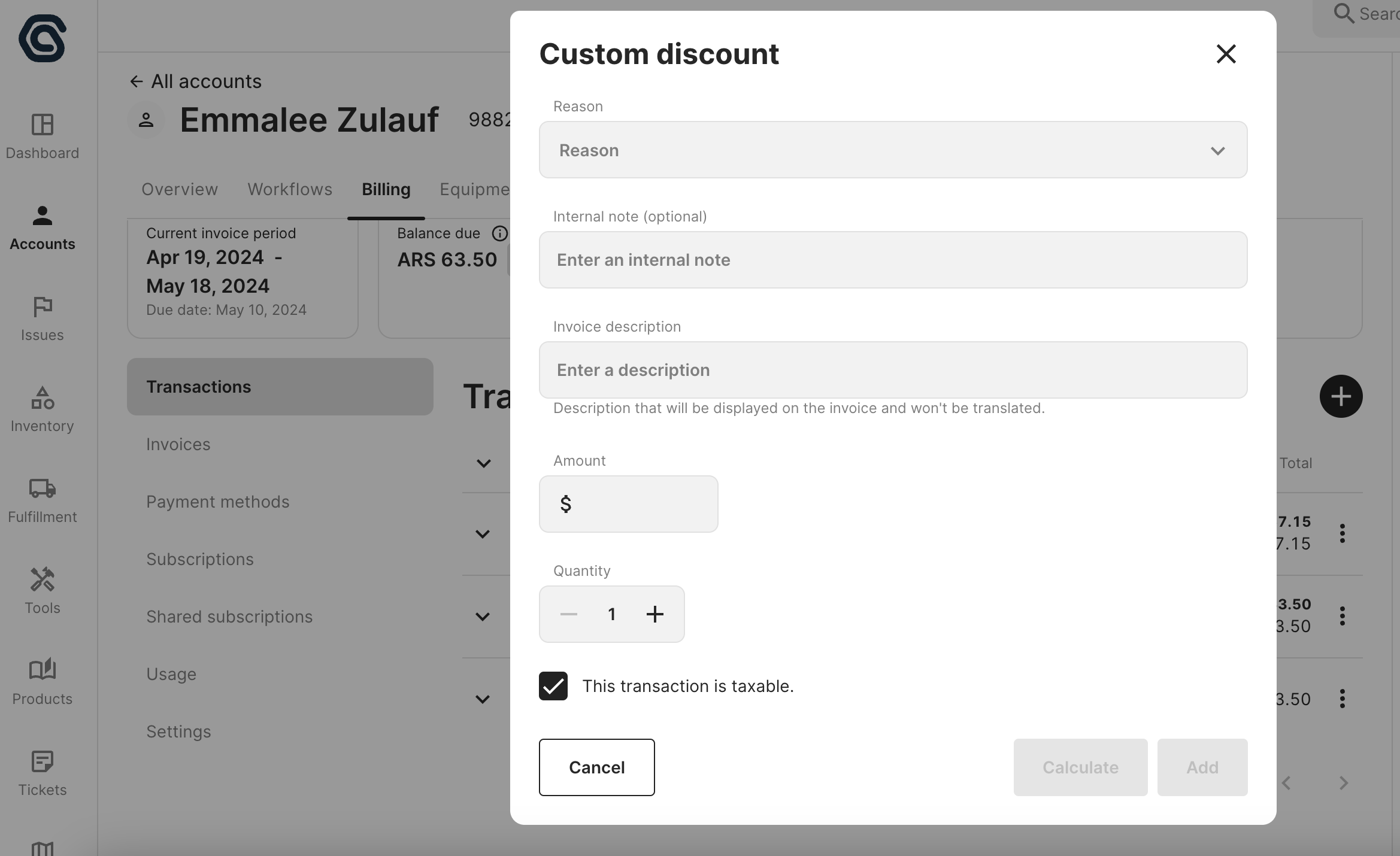Open Tools icon in sidebar
This screenshot has width=1400, height=856.
tap(42, 579)
